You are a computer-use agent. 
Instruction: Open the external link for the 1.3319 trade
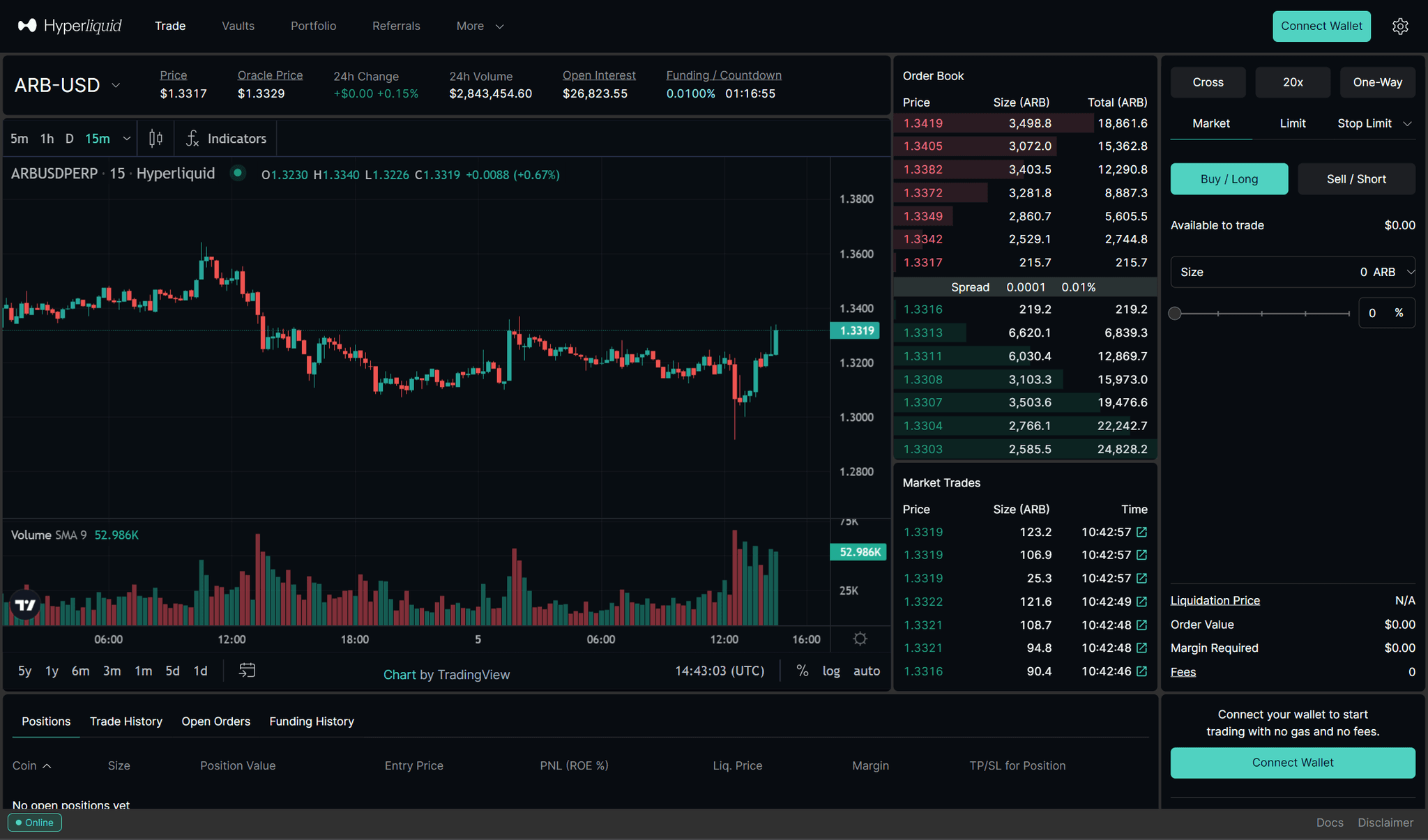click(1141, 531)
